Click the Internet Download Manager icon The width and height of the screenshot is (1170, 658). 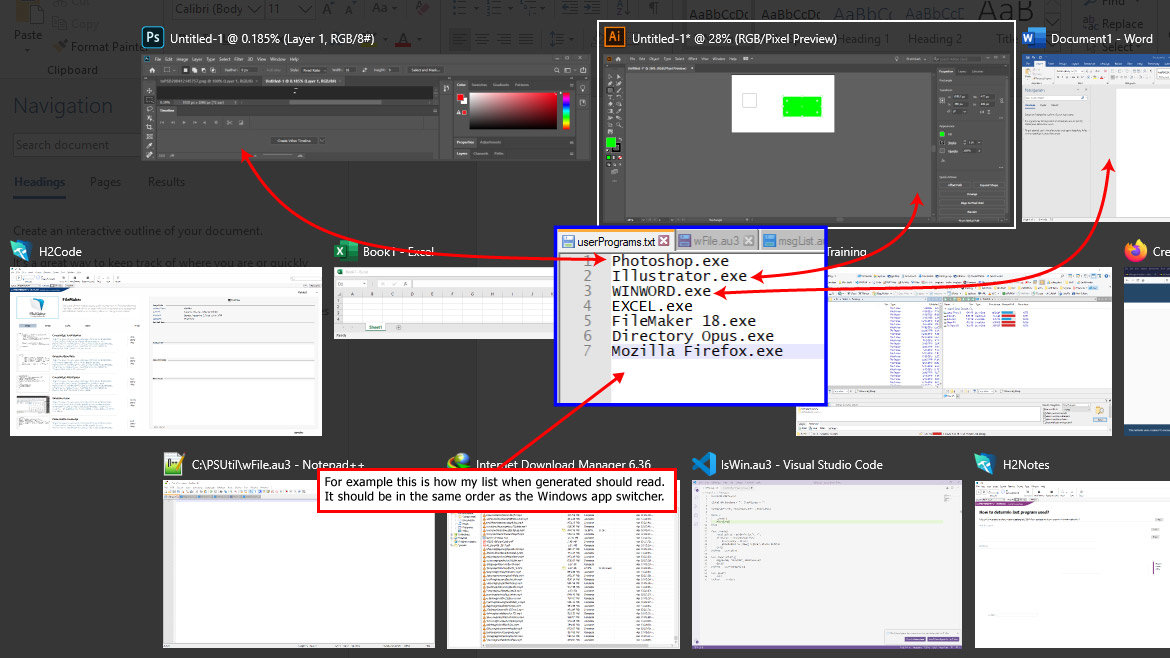coord(458,463)
